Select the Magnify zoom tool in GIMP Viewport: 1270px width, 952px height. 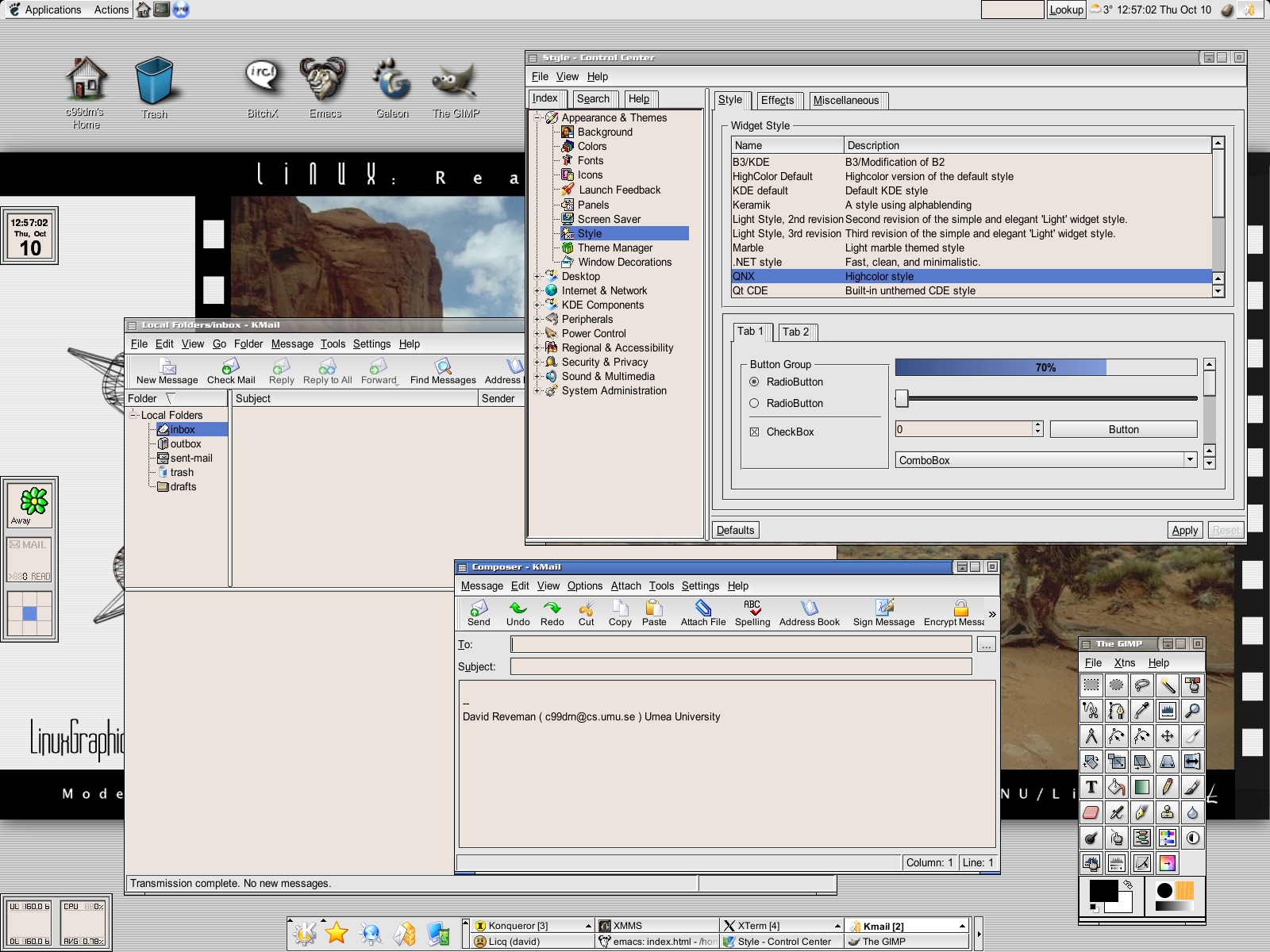[1193, 711]
